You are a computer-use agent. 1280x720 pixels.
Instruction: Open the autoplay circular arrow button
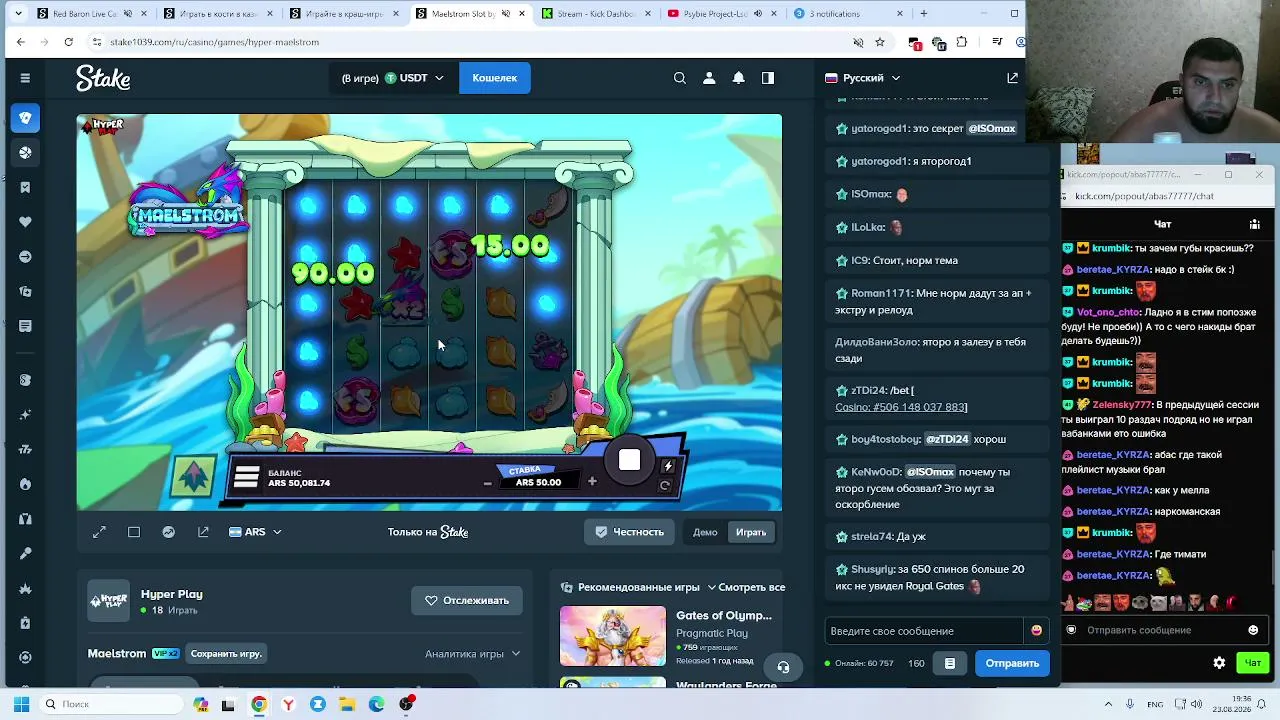coord(665,486)
